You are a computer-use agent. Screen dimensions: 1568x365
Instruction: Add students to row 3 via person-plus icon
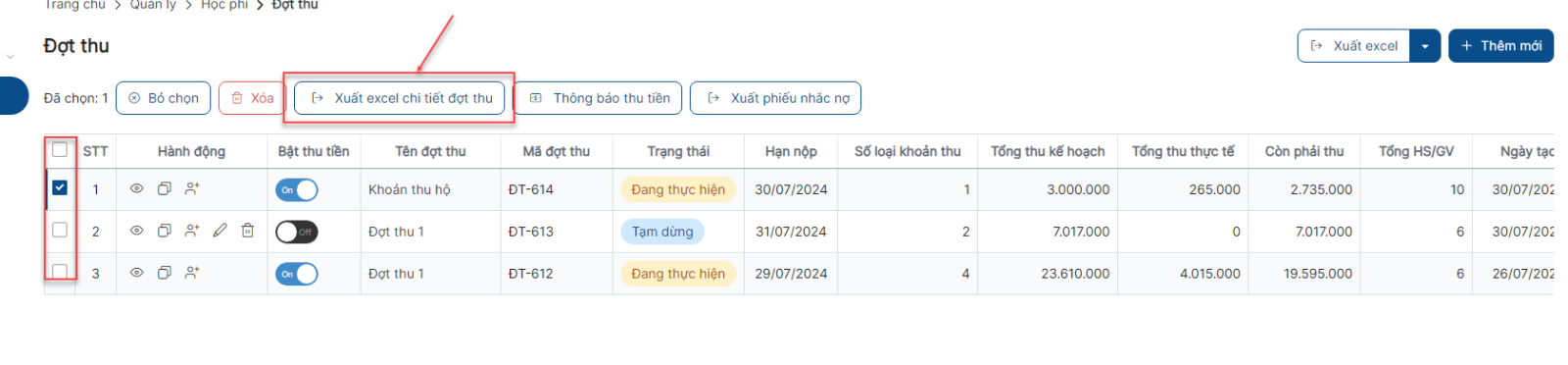pyautogui.click(x=192, y=273)
